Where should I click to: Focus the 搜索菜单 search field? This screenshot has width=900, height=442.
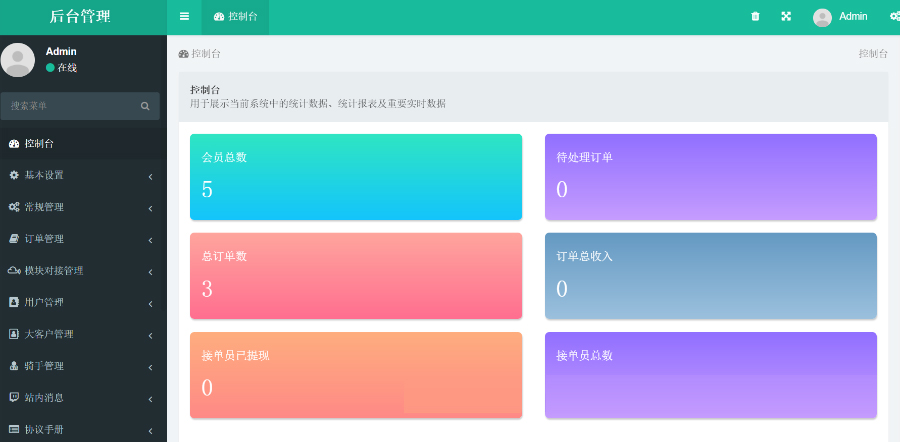(72, 106)
